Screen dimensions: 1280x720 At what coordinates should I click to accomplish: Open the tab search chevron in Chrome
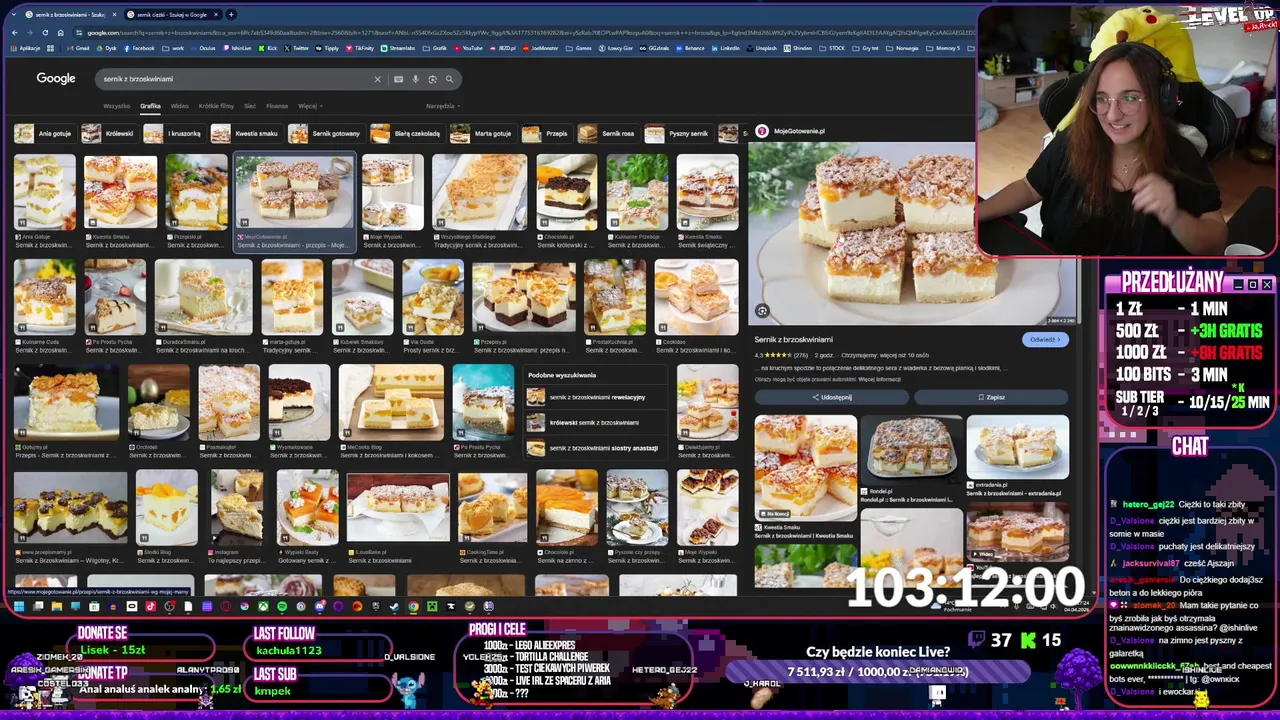13,14
